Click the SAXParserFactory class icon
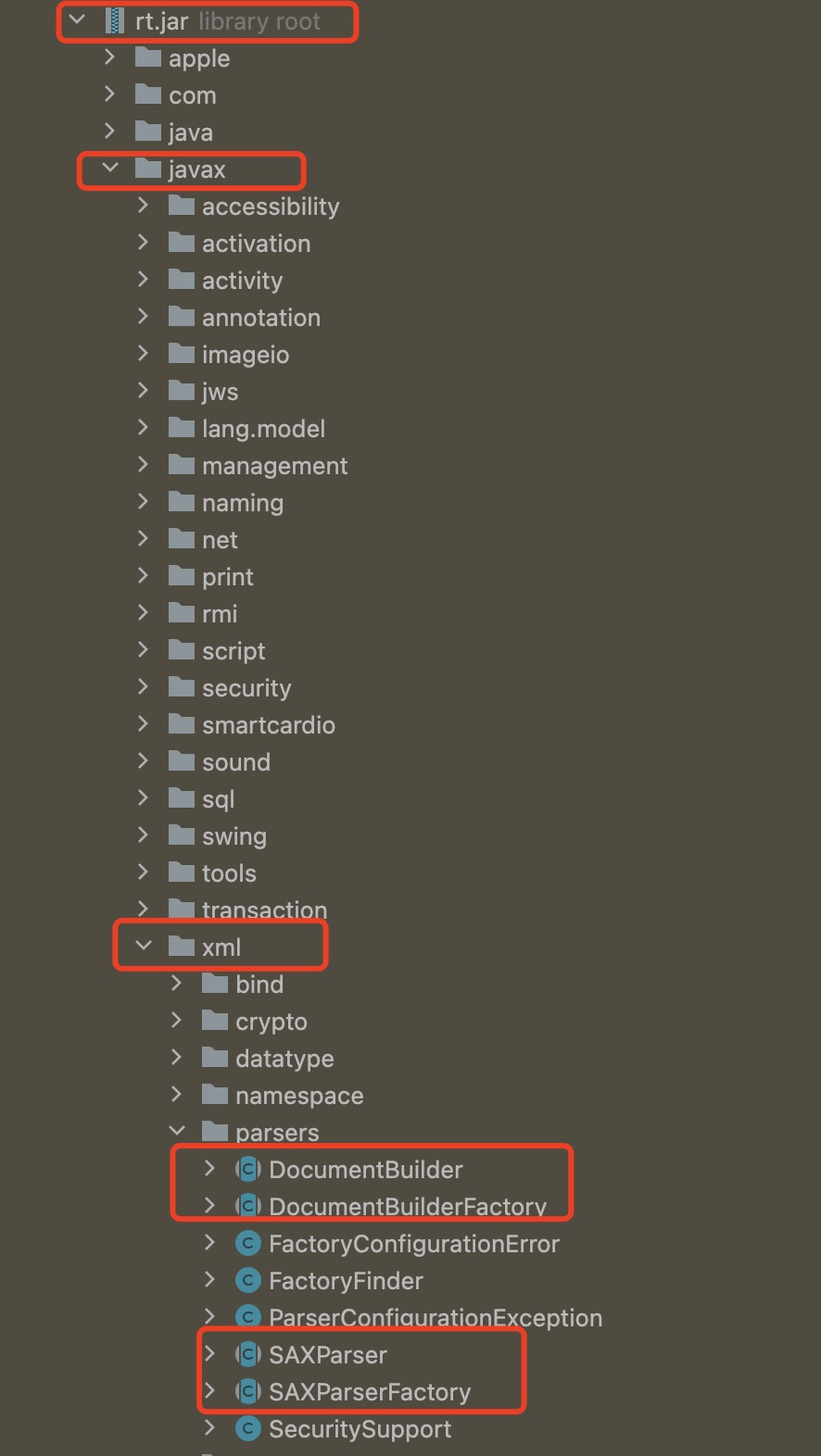Screen dimensions: 821x1456 (x=247, y=1392)
